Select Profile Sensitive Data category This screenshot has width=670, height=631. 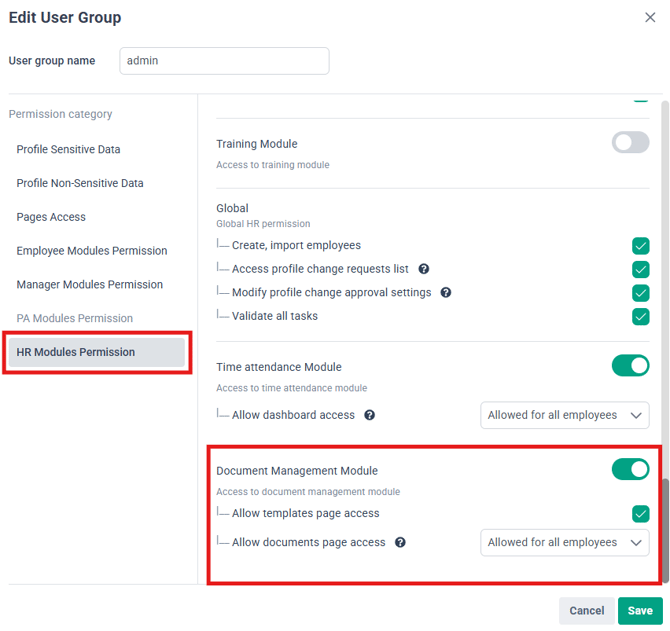coord(68,149)
